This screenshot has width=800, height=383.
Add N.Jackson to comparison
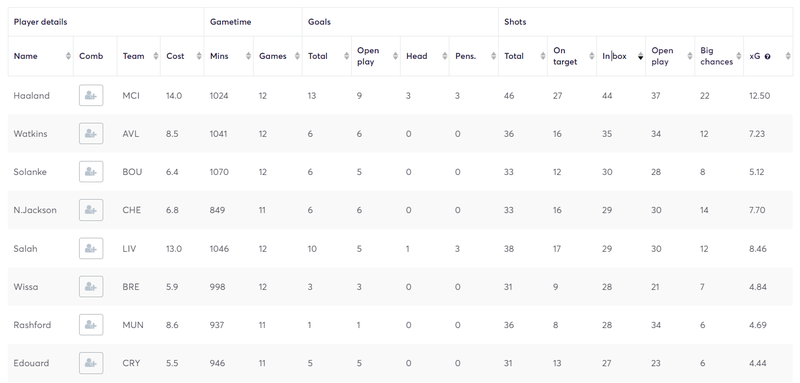(x=91, y=210)
